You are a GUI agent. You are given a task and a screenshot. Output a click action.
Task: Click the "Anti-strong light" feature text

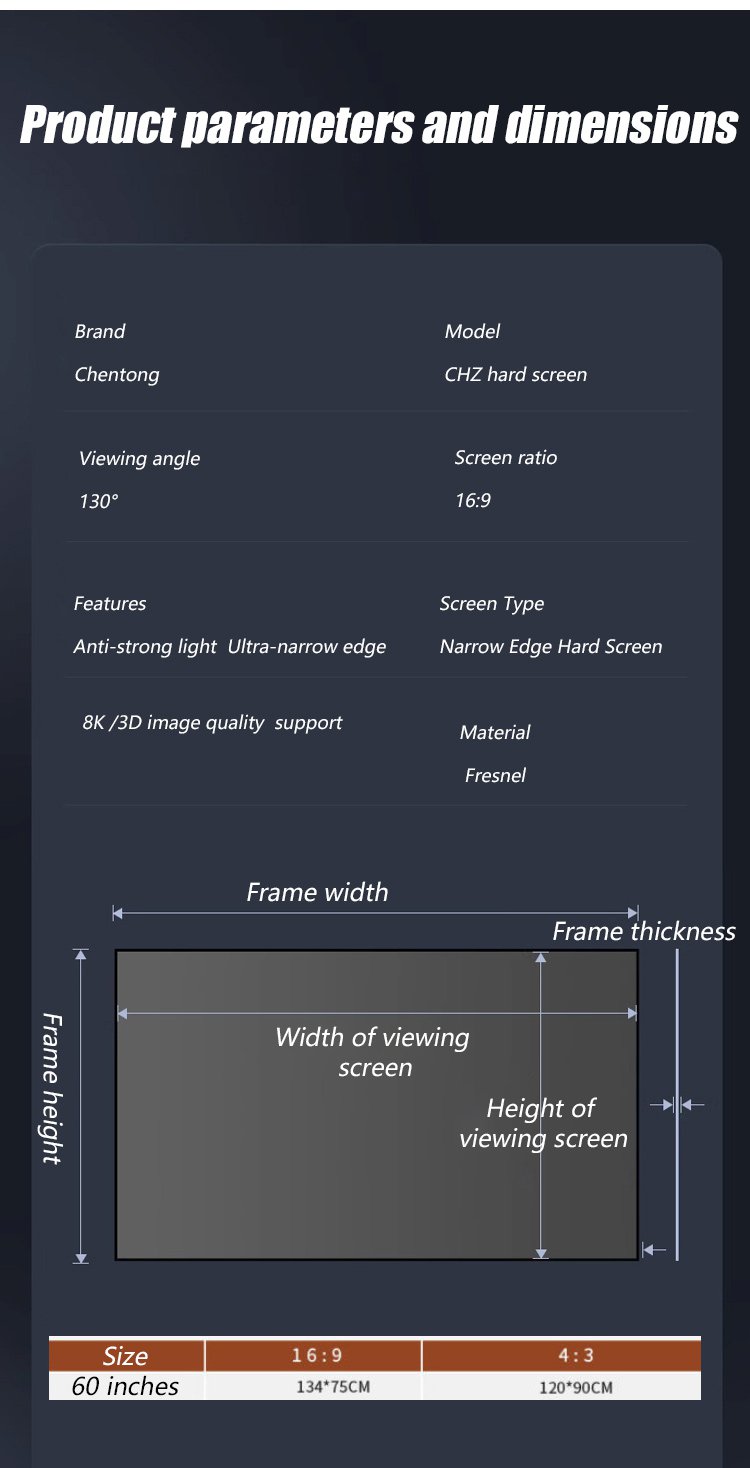[x=144, y=647]
